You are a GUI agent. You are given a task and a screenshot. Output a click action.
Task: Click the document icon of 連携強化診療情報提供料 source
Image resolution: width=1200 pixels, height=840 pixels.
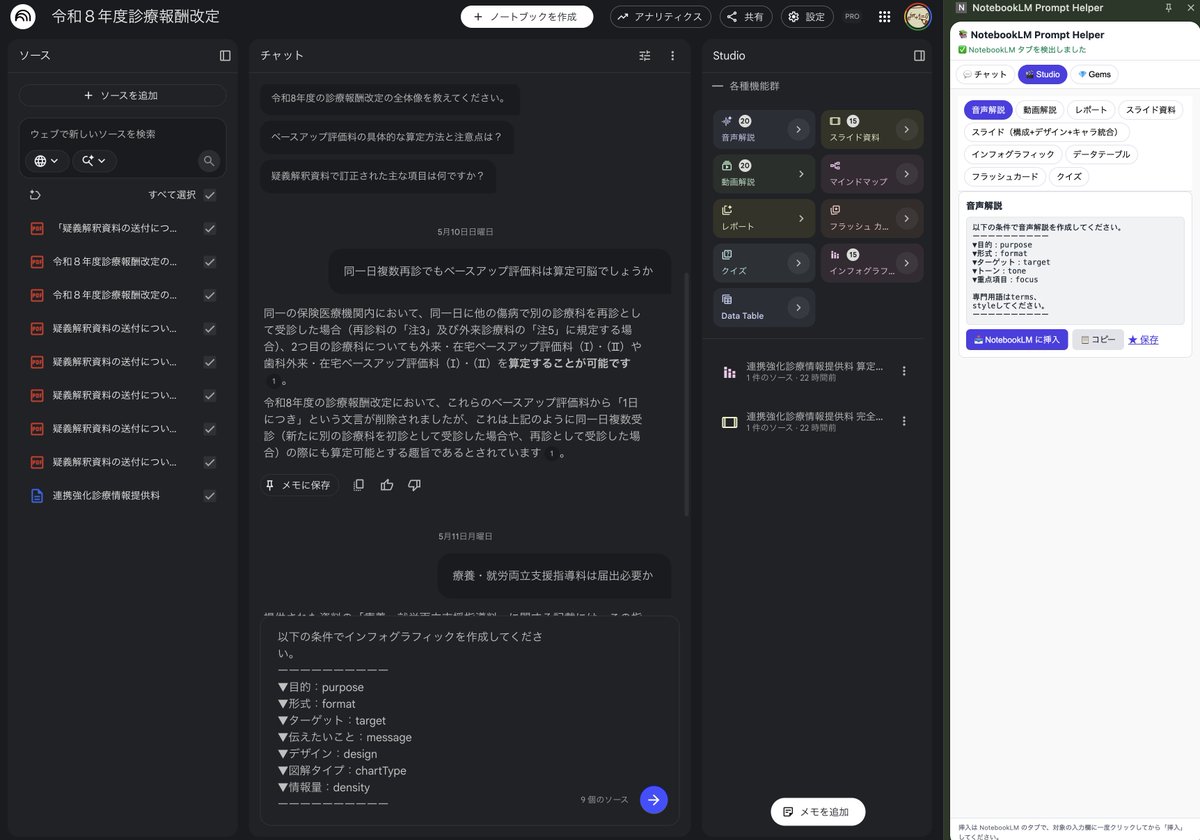(37, 496)
